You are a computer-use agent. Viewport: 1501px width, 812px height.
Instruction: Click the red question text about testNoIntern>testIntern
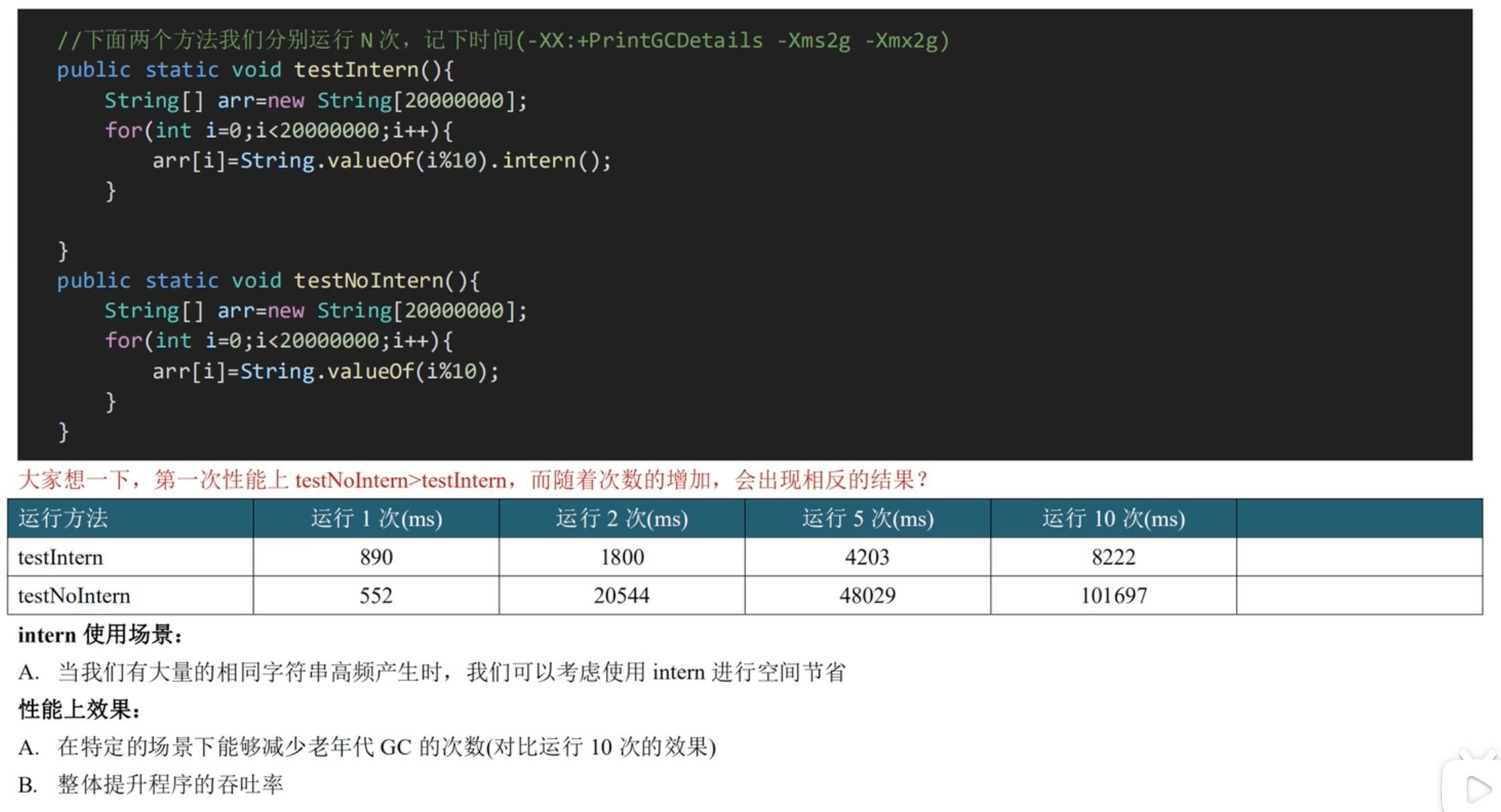473,480
